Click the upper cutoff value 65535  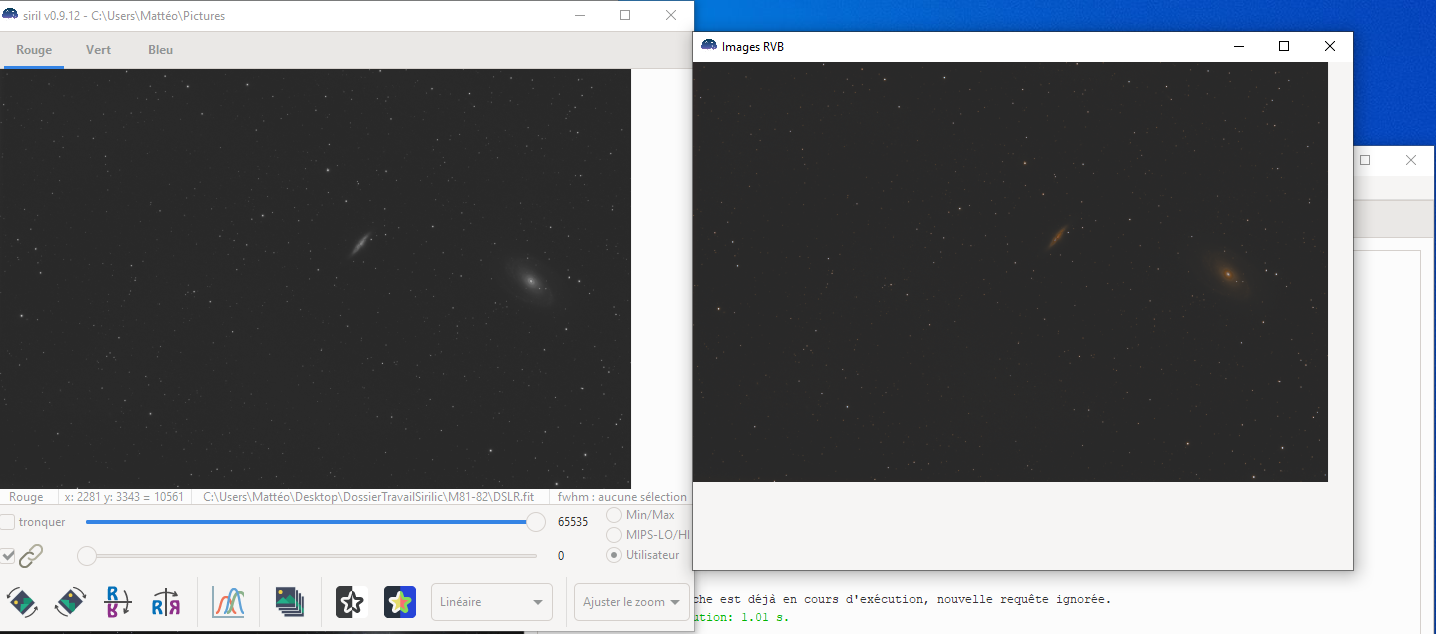(x=573, y=522)
